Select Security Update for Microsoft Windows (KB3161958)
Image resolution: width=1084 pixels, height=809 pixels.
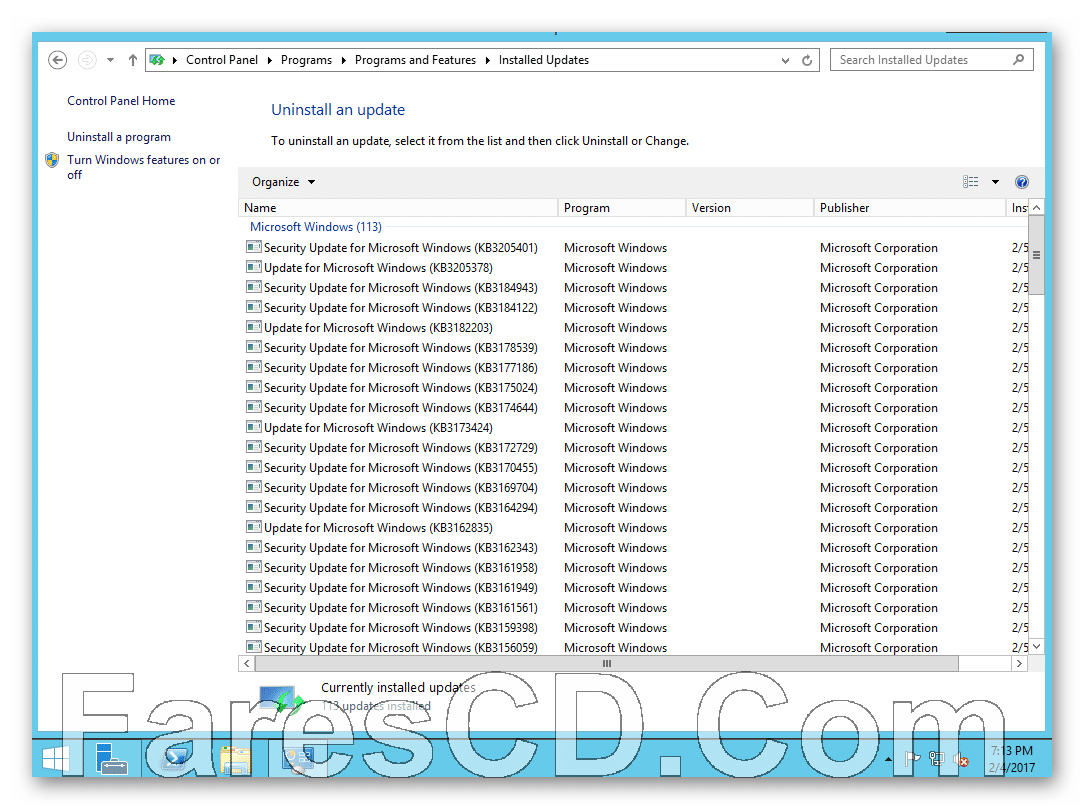pyautogui.click(x=400, y=568)
